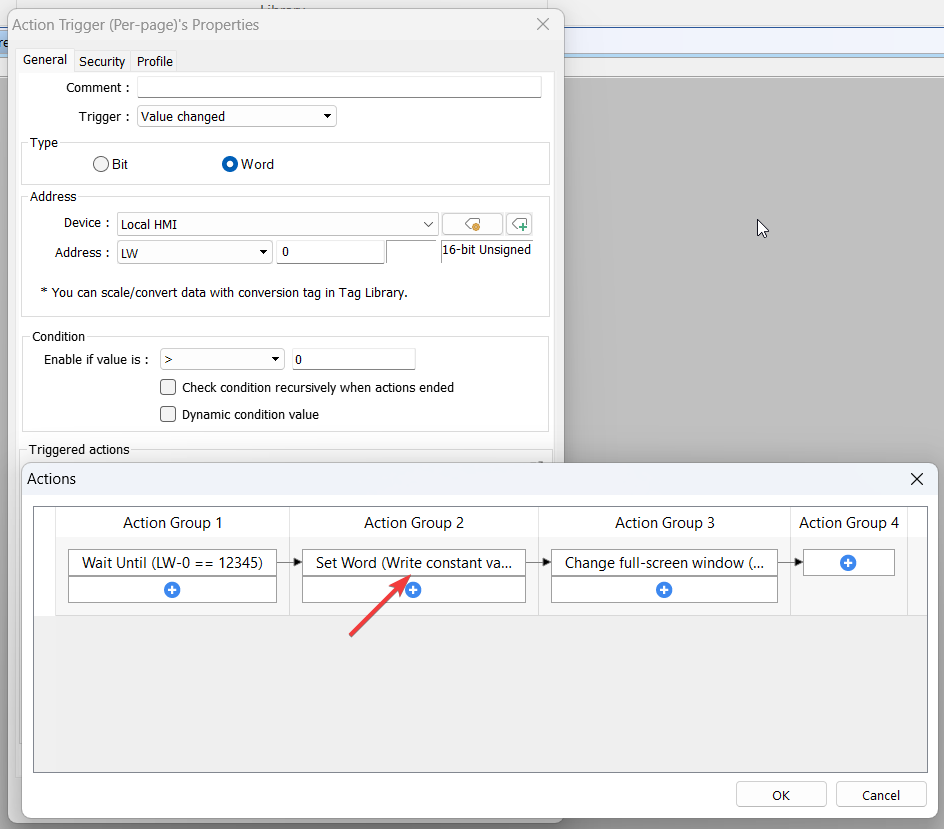This screenshot has height=829, width=944.
Task: Click Cancel in Actions dialog
Action: (x=881, y=795)
